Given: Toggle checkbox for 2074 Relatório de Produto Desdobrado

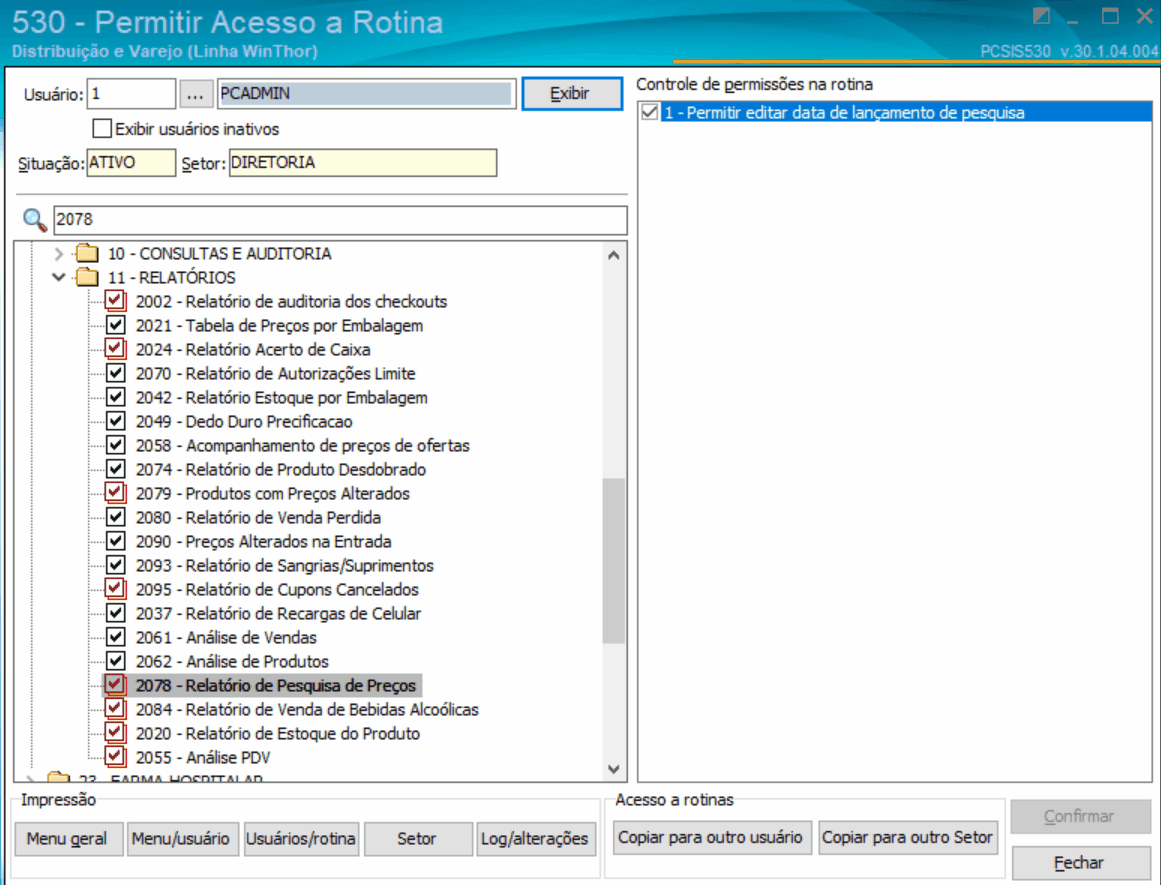Looking at the screenshot, I should point(116,469).
